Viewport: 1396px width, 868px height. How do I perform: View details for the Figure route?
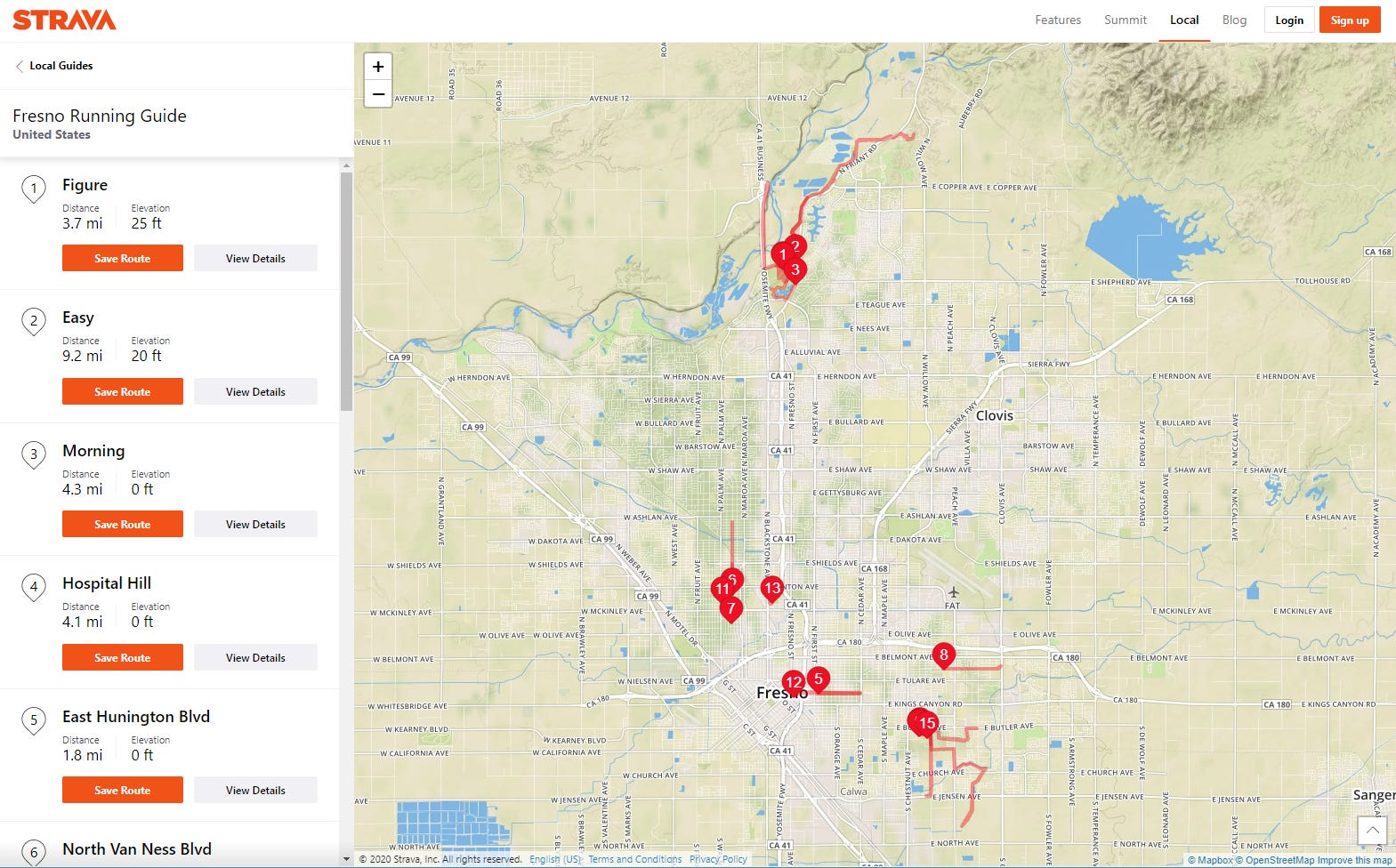[255, 258]
